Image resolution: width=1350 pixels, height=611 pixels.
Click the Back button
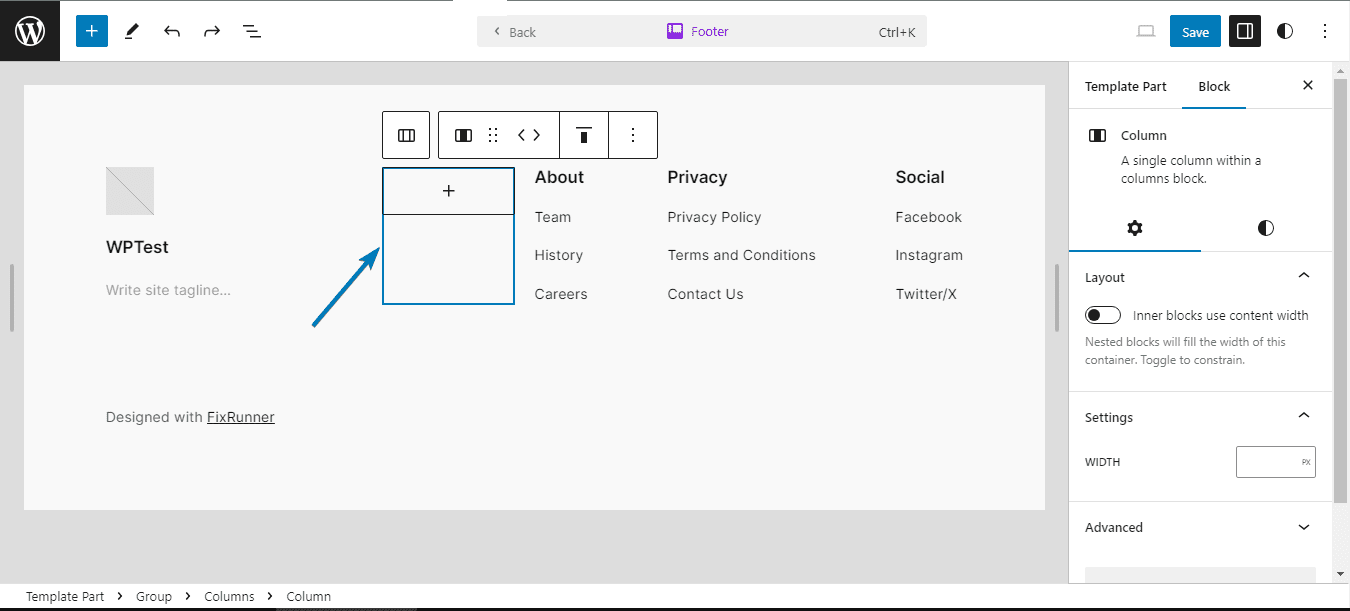pyautogui.click(x=515, y=32)
